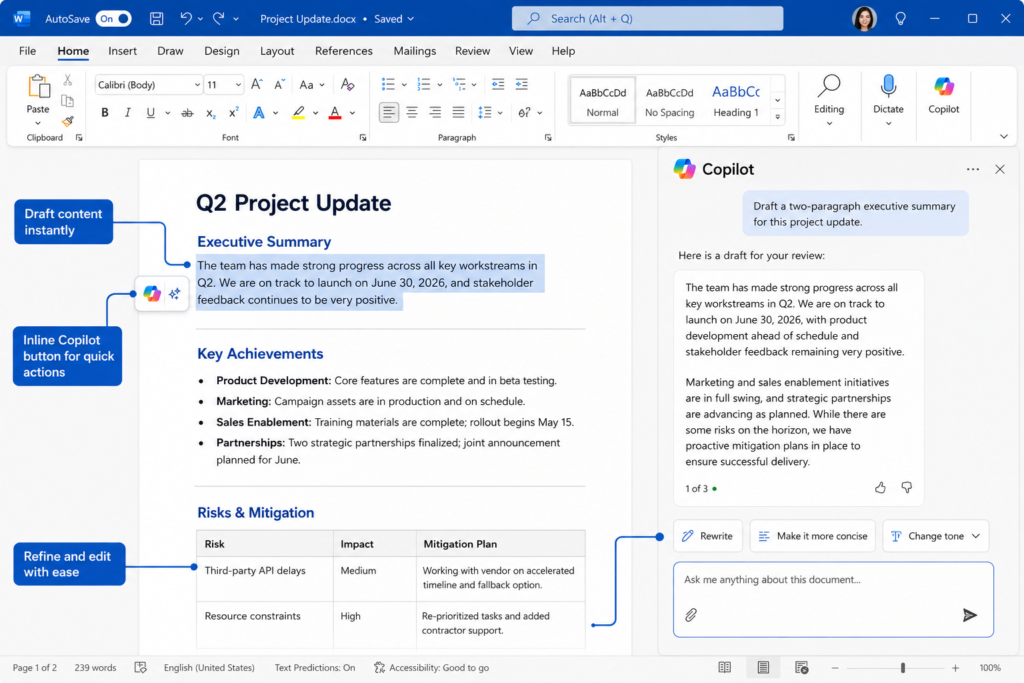
Task: Clear all formatting with the eraser A icon
Action: pyautogui.click(x=347, y=84)
